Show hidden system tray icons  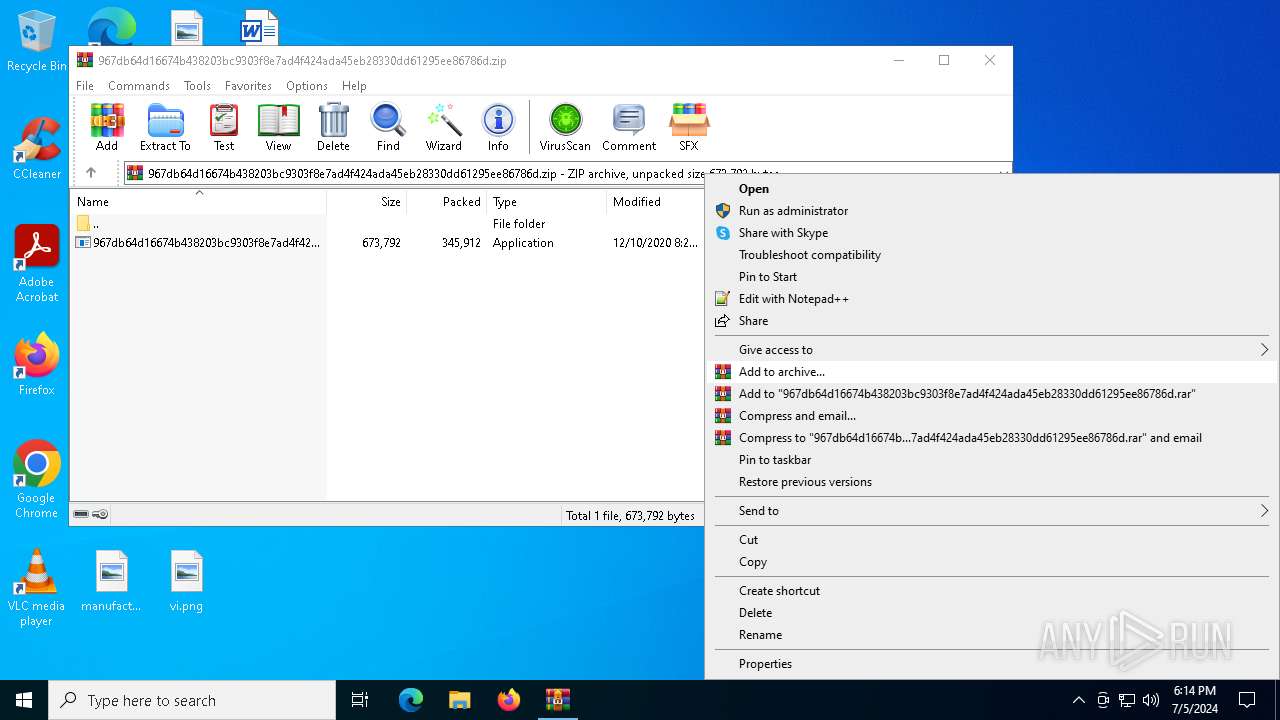click(x=1078, y=700)
